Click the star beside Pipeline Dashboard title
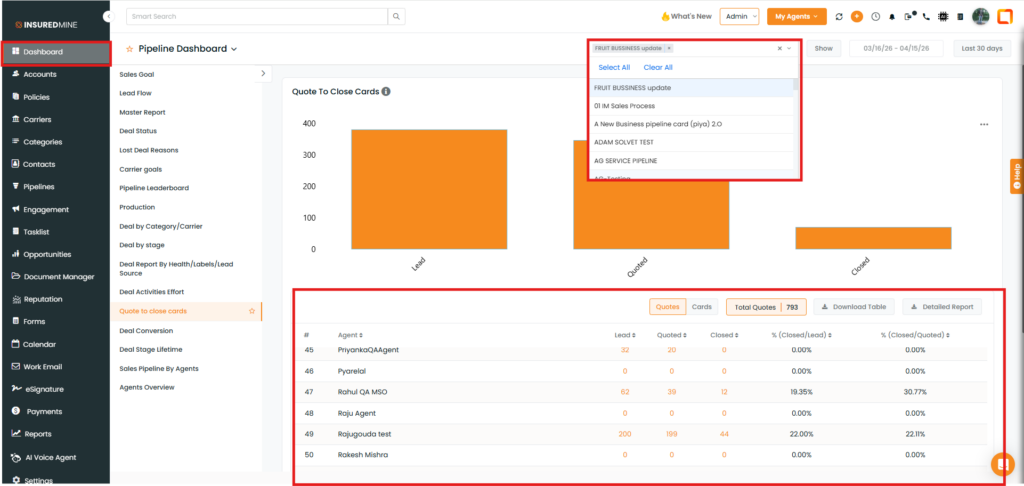The image size is (1024, 486). coord(130,49)
